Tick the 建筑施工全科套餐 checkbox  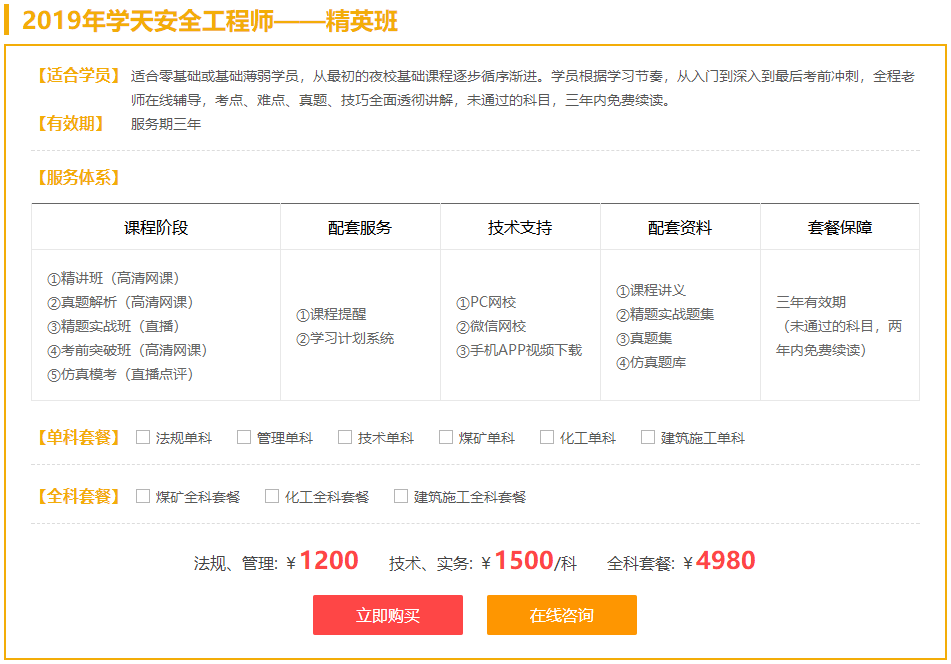(x=401, y=496)
